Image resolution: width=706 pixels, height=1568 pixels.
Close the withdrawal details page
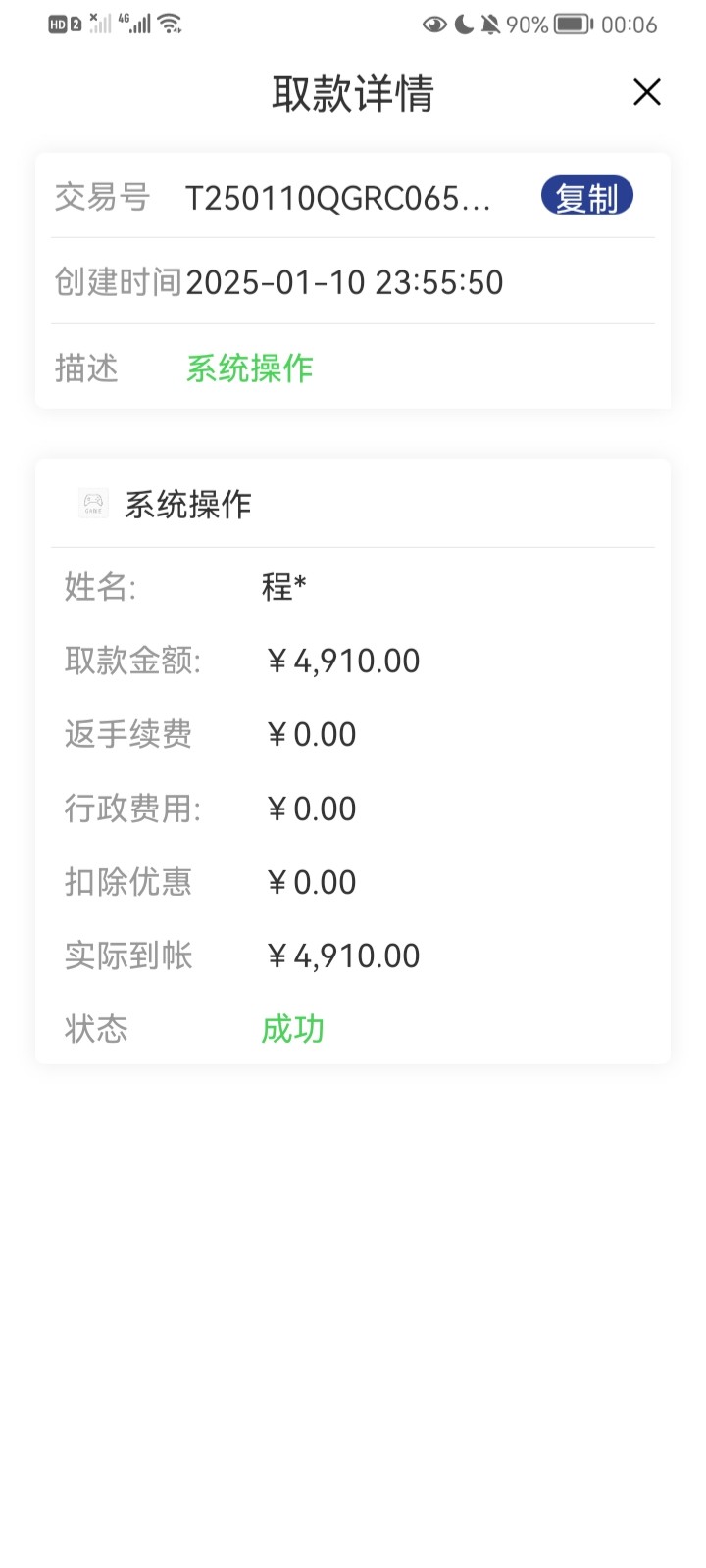(646, 92)
